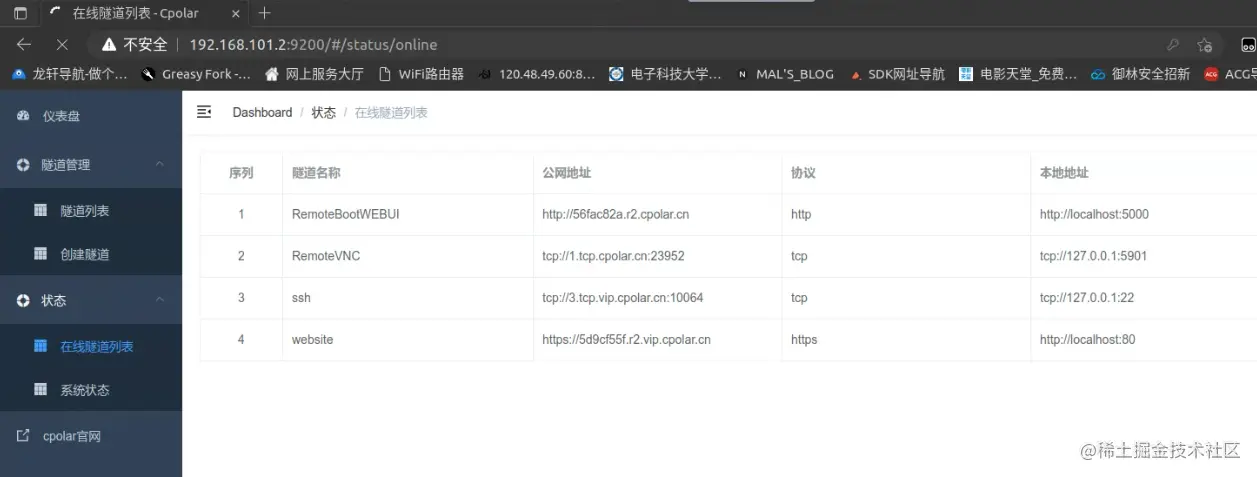Stop page loading with X button
This screenshot has width=1257, height=477.
62,44
